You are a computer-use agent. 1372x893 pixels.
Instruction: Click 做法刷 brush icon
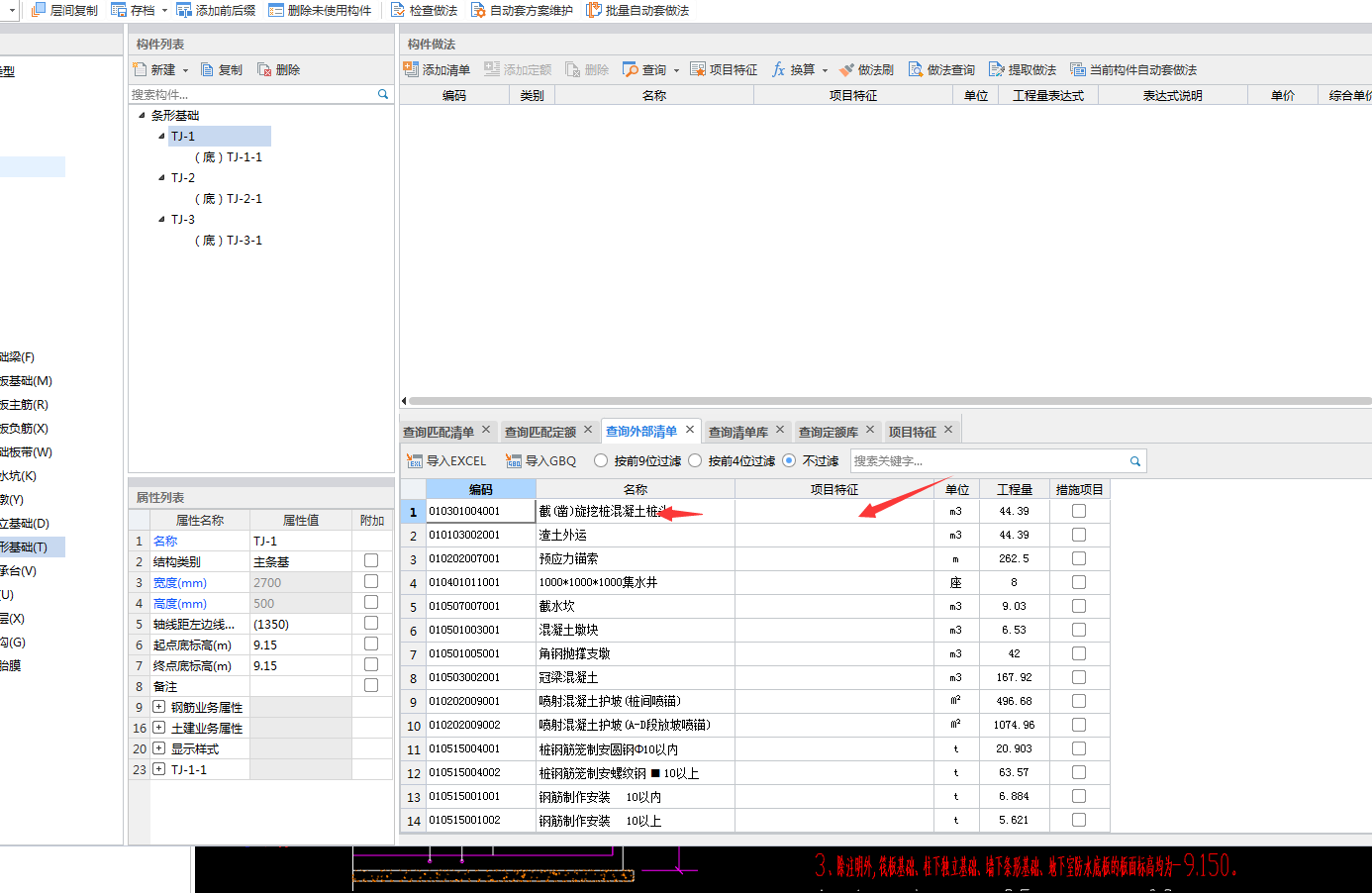point(846,69)
